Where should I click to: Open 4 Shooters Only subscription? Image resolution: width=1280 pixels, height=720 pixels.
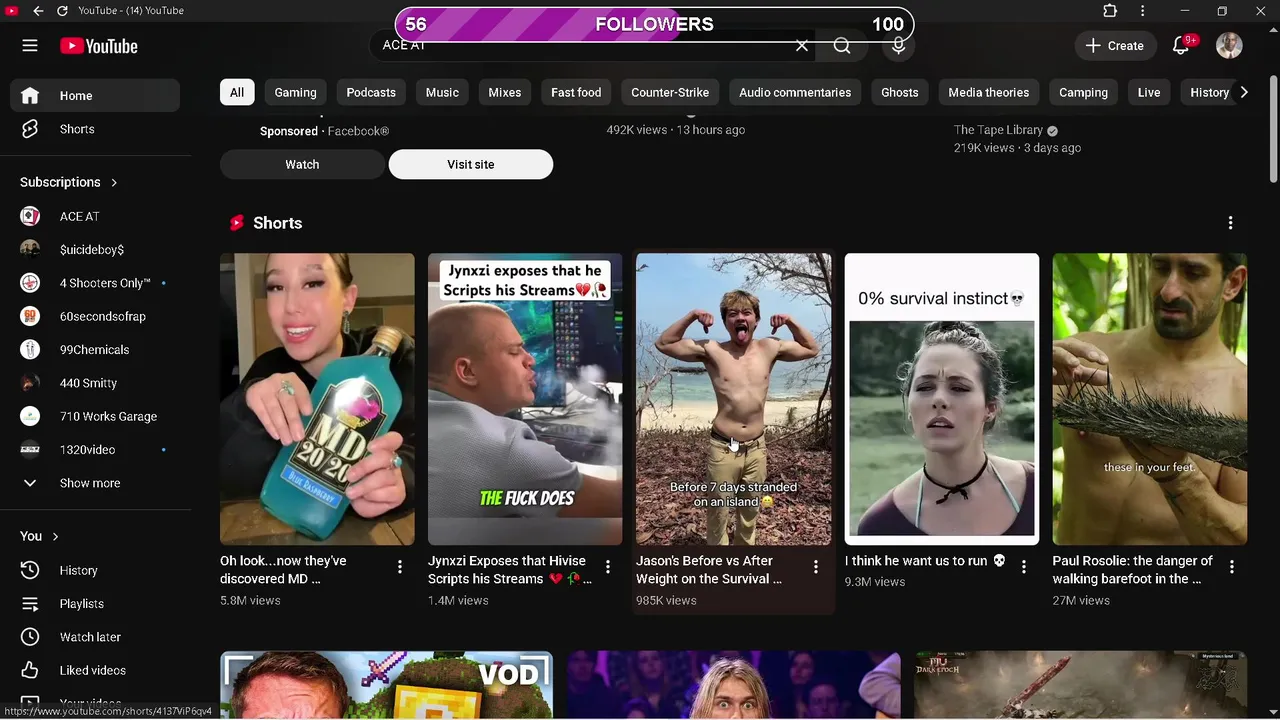(x=95, y=283)
